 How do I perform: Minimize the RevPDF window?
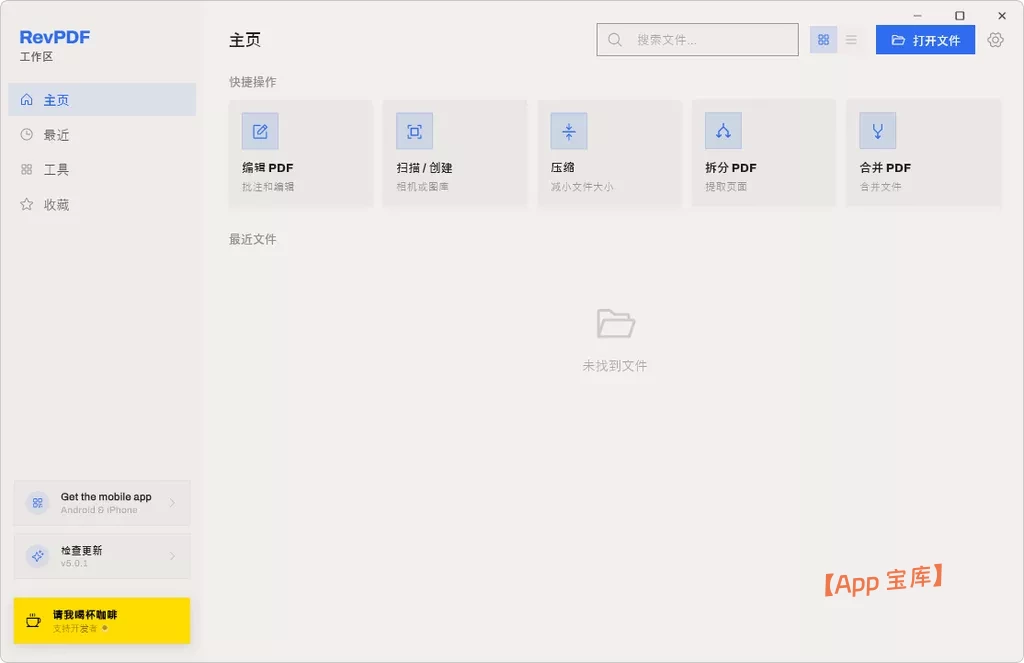tap(918, 16)
